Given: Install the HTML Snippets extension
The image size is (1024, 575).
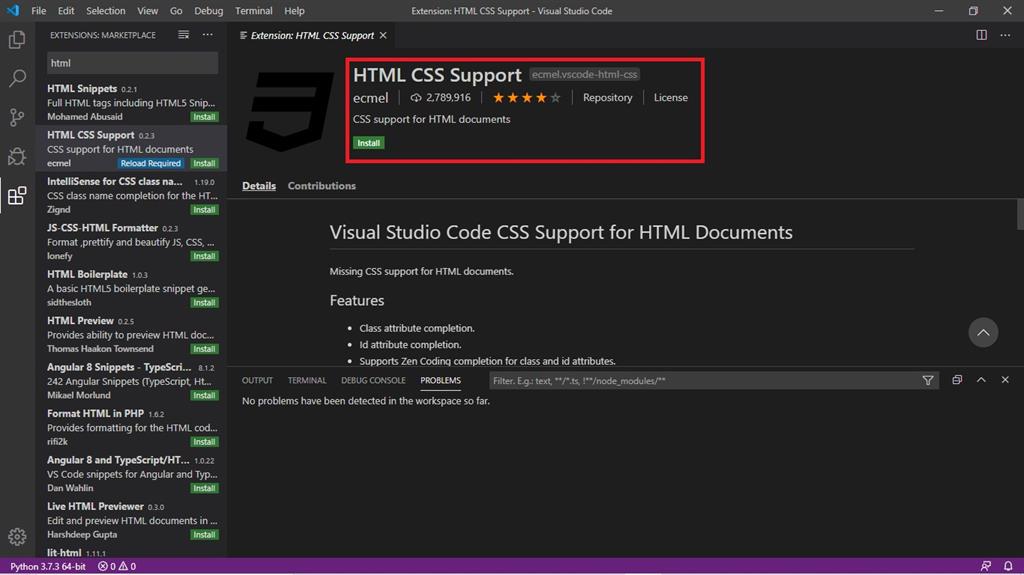Looking at the screenshot, I should 204,117.
